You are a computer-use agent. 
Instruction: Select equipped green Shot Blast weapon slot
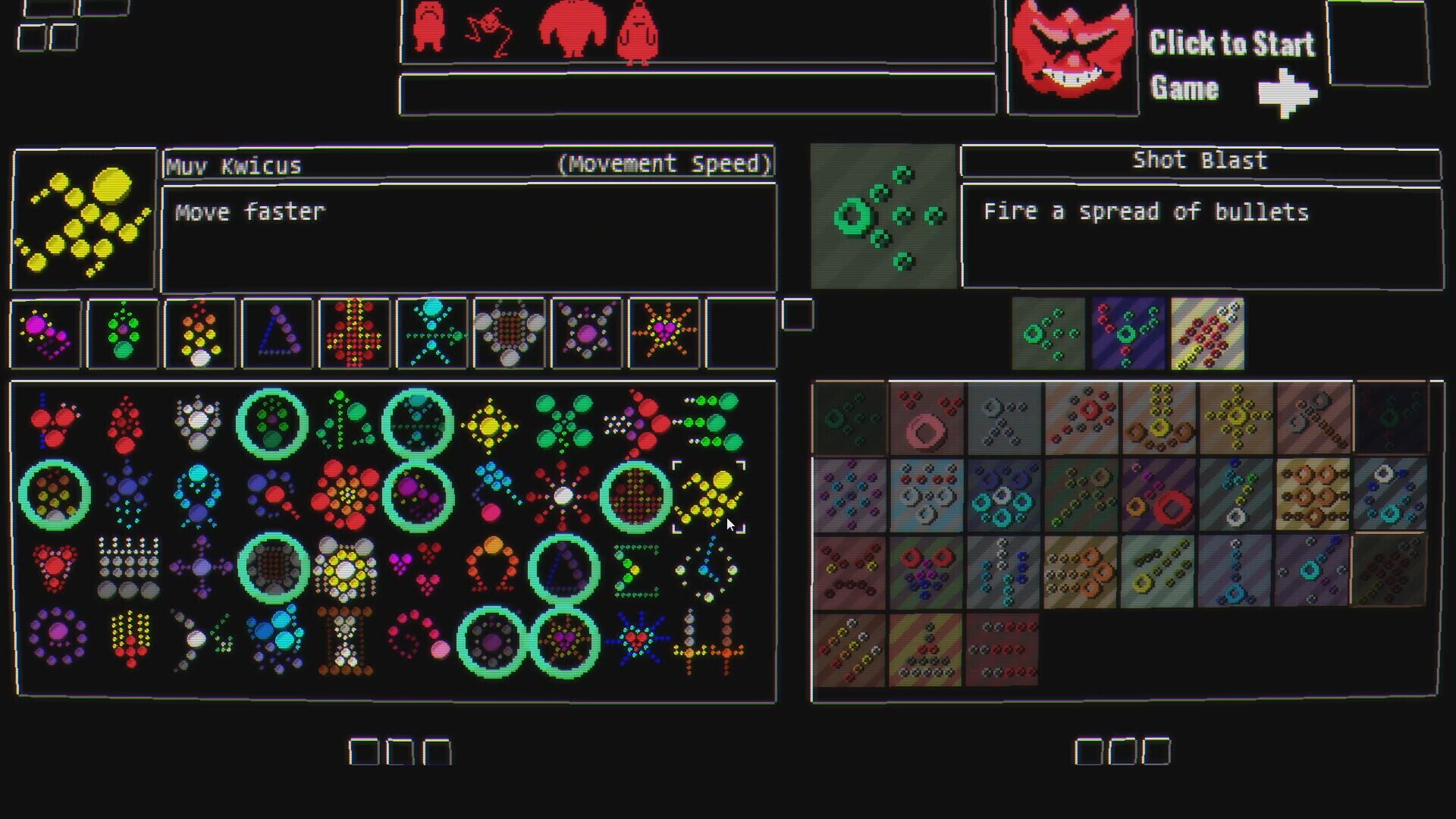pyautogui.click(x=1048, y=334)
